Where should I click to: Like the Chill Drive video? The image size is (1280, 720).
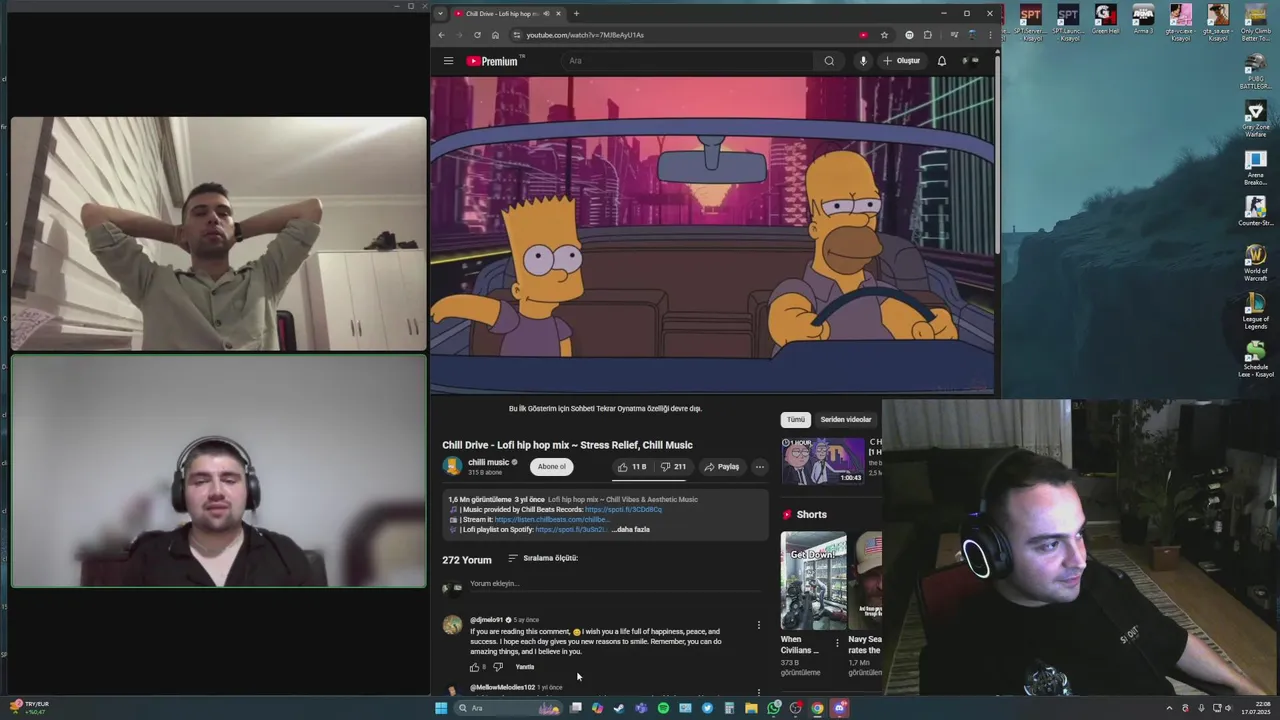(632, 467)
